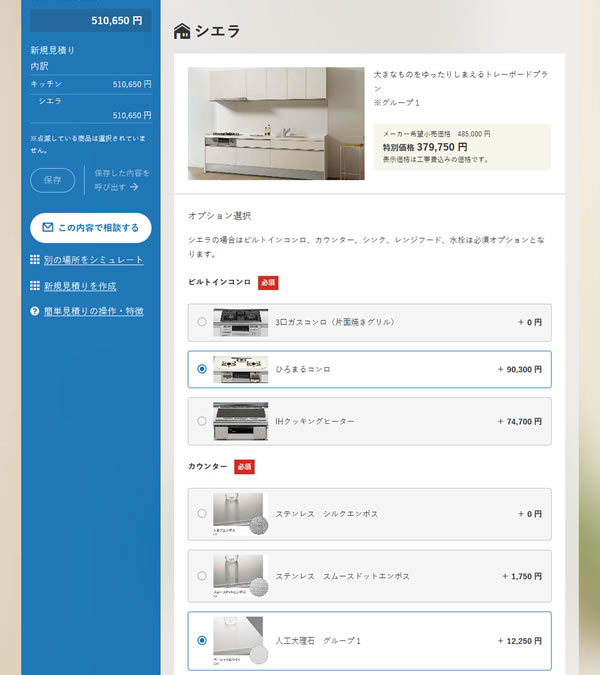The image size is (600, 675).
Task: Click the 保存 button
Action: click(53, 180)
